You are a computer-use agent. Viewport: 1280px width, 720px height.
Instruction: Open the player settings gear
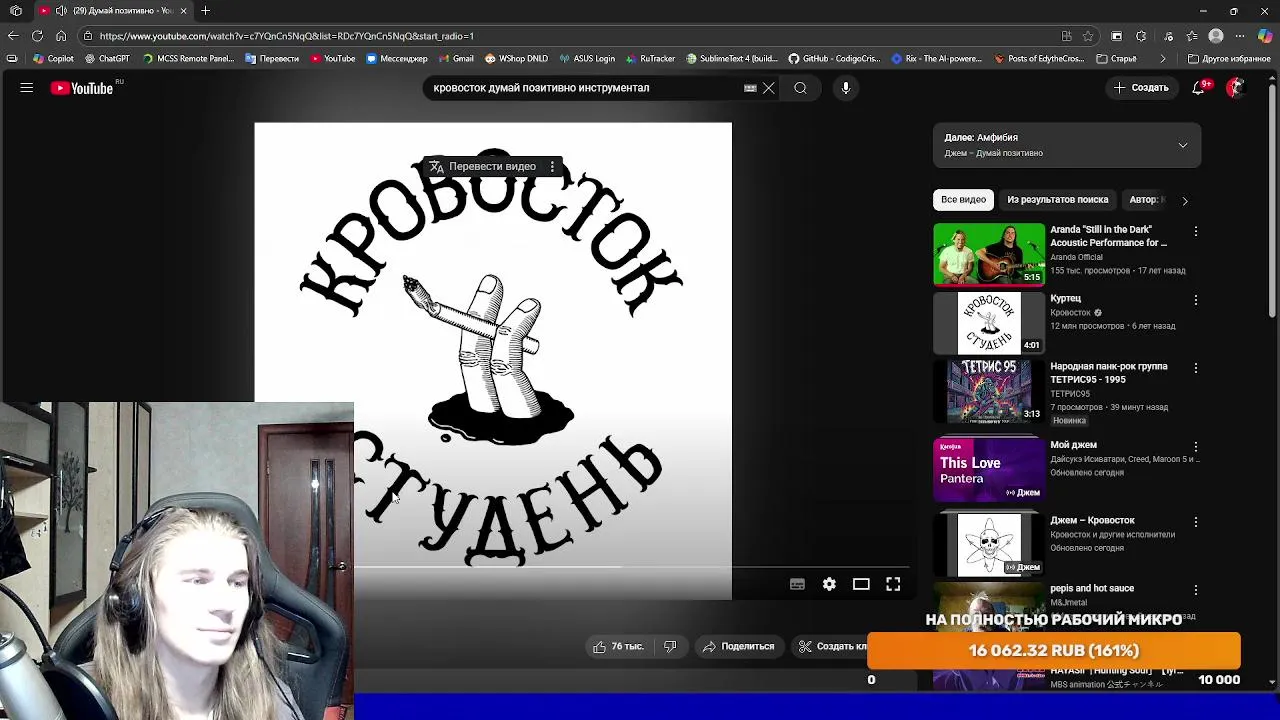[x=829, y=585]
